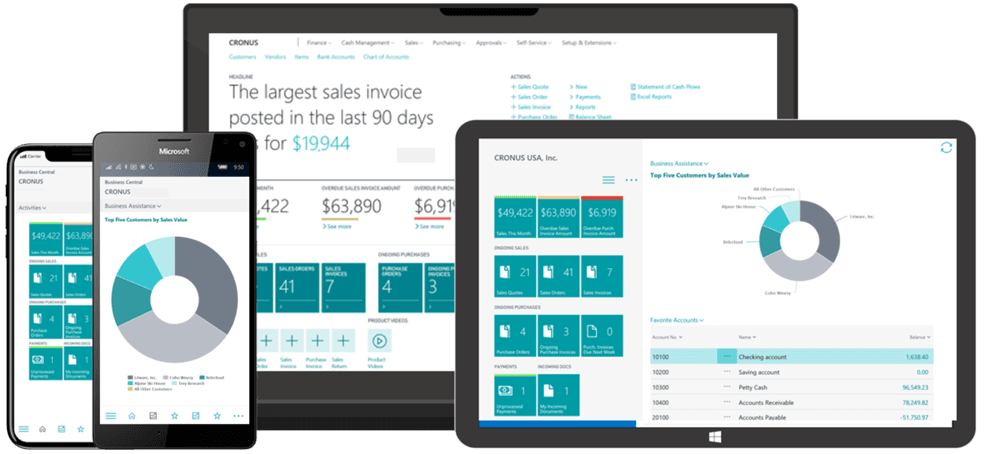986x454 pixels.
Task: Open the Account No. column dropdown
Action: click(667, 337)
